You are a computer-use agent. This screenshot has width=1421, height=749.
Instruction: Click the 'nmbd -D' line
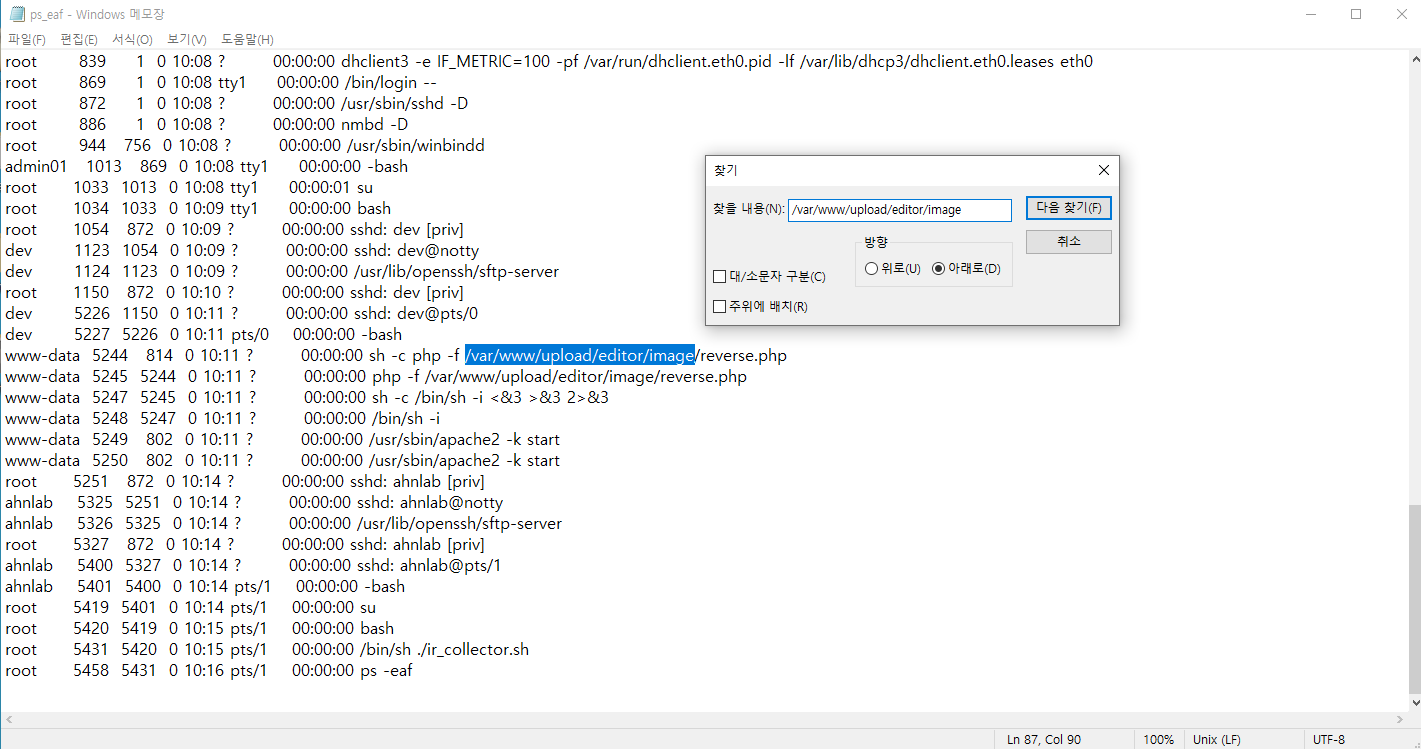[374, 124]
